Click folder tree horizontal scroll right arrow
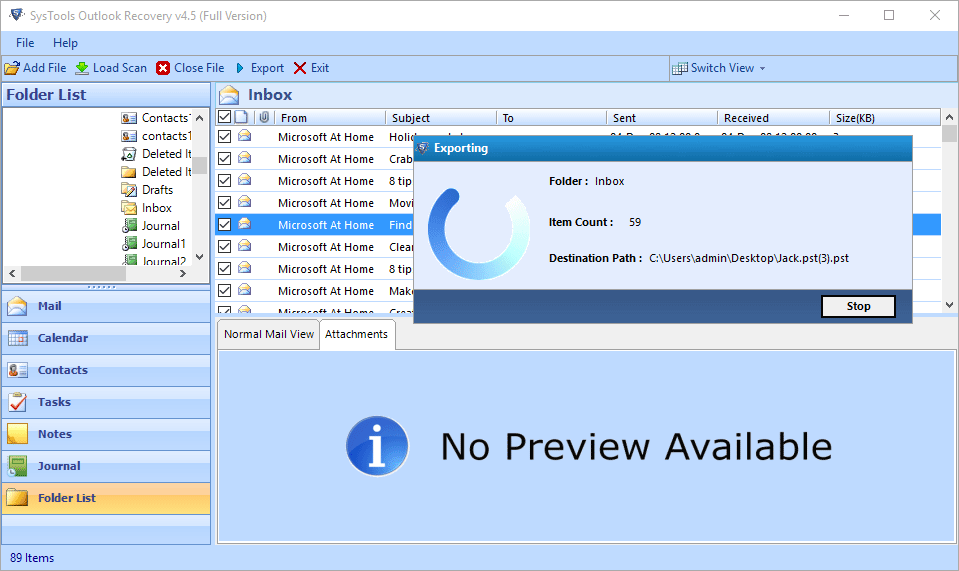The width and height of the screenshot is (959, 571). point(182,273)
